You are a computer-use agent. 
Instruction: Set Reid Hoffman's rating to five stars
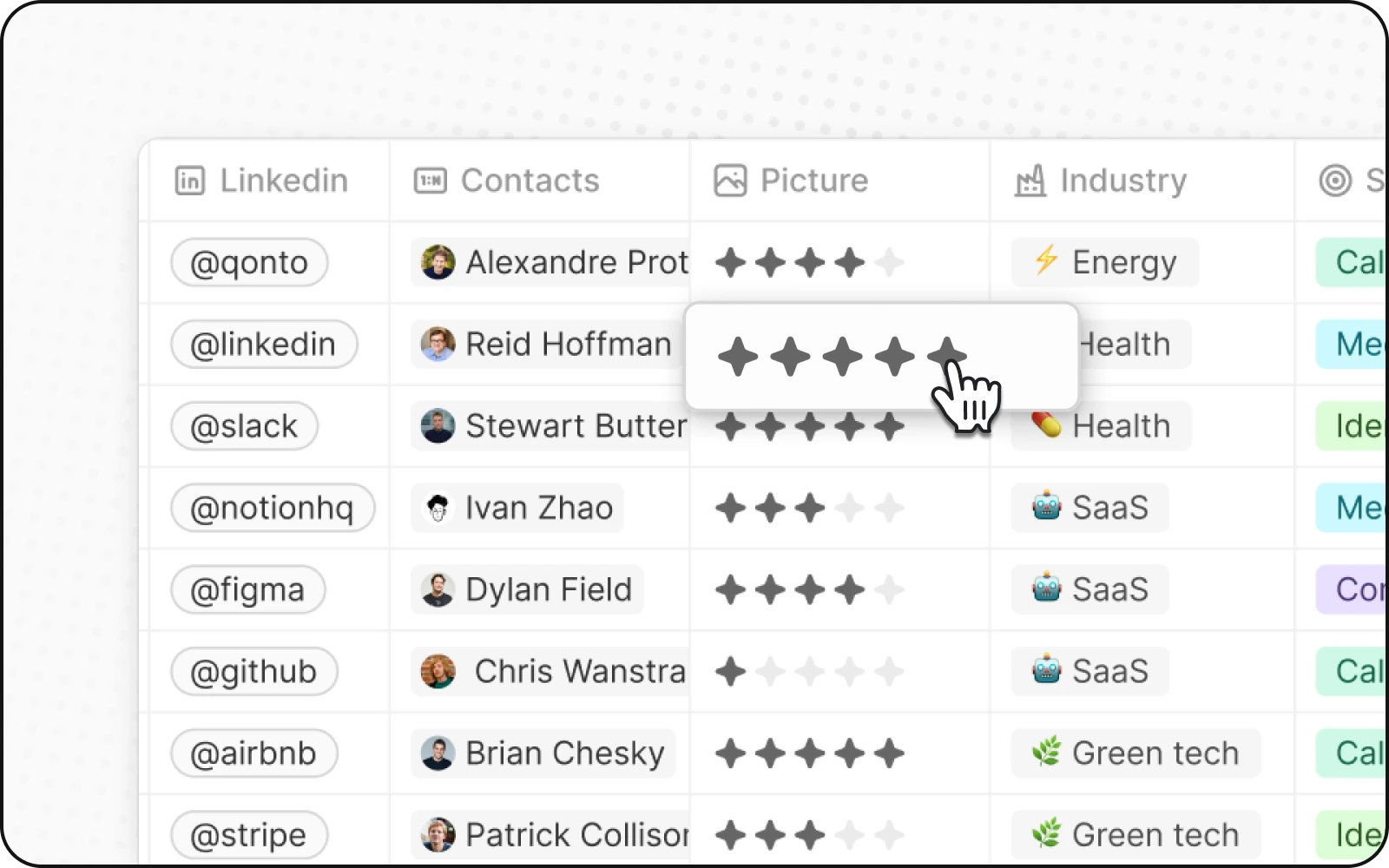pyautogui.click(x=945, y=356)
